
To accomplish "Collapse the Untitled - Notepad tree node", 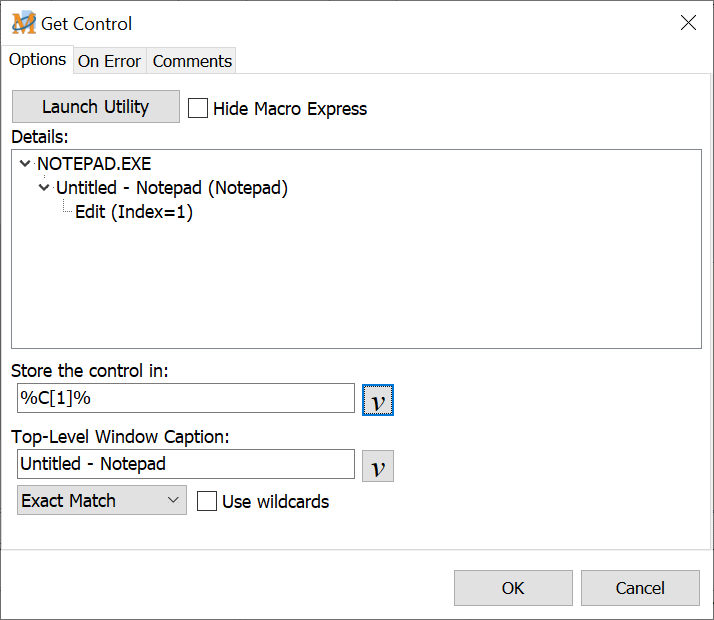I will (44, 188).
